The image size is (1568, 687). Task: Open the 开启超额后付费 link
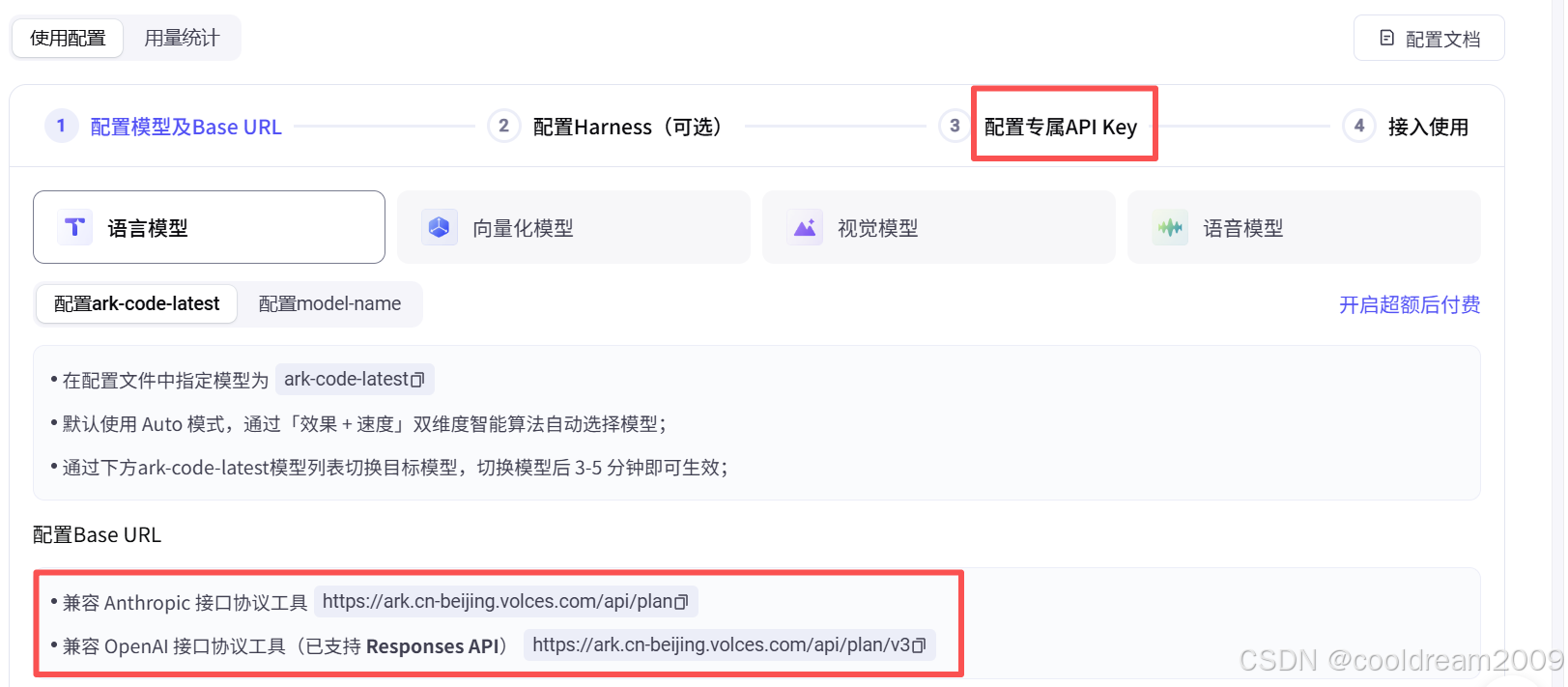click(1410, 305)
